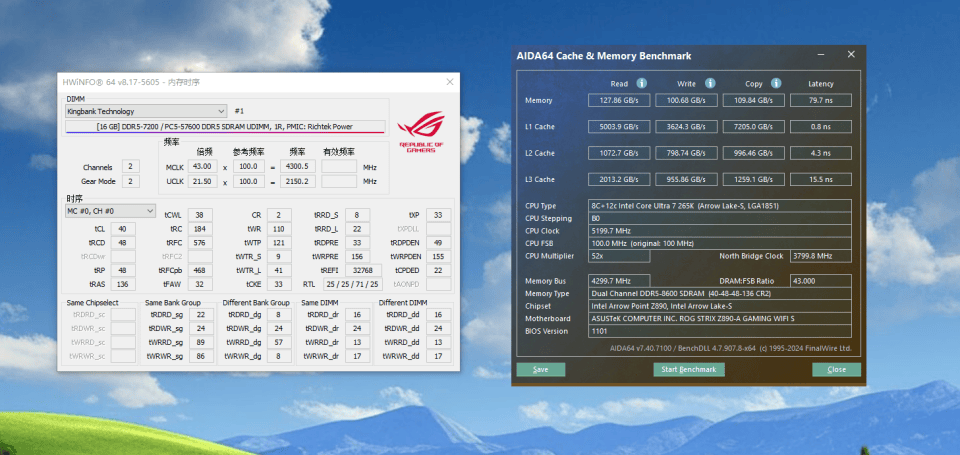
Task: Click the tRDRD_dd value 16 field
Action: pos(438,314)
